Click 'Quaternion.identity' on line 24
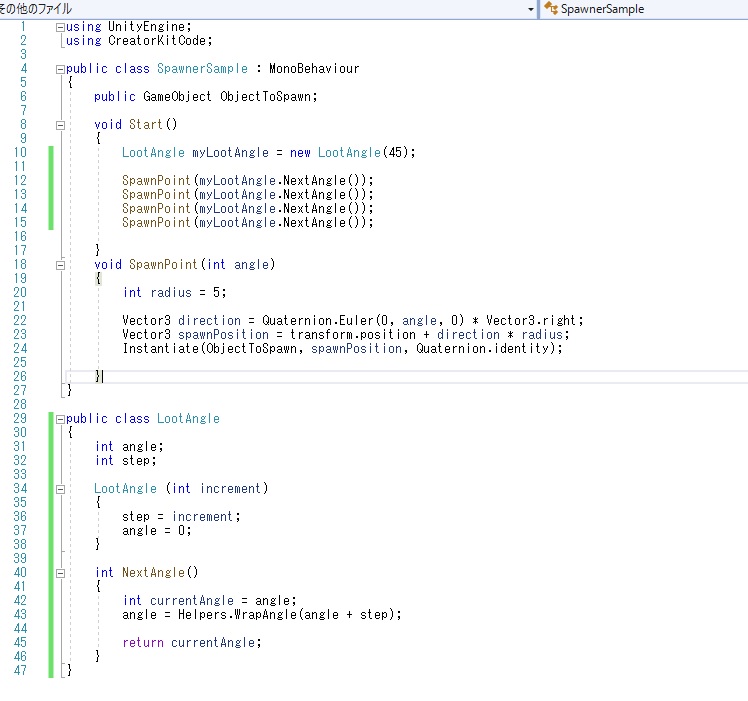 click(x=482, y=348)
